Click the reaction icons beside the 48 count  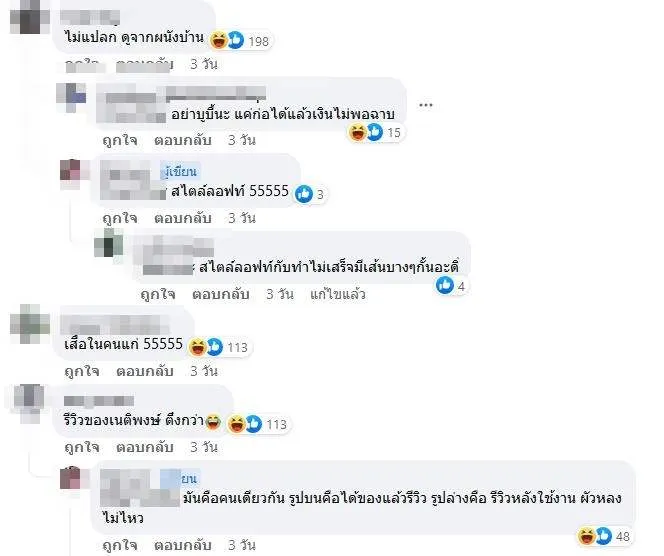point(595,536)
